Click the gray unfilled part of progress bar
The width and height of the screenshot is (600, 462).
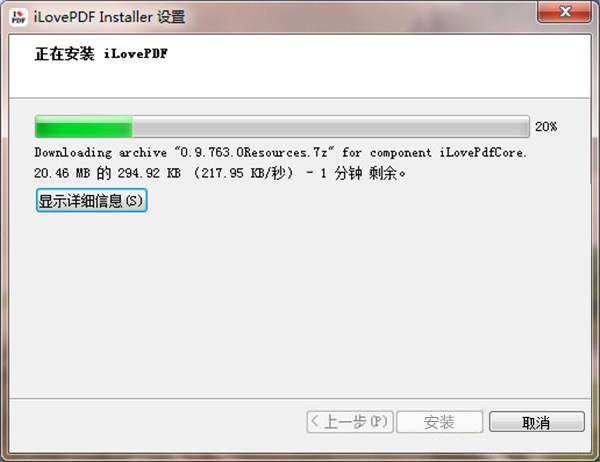(331, 126)
